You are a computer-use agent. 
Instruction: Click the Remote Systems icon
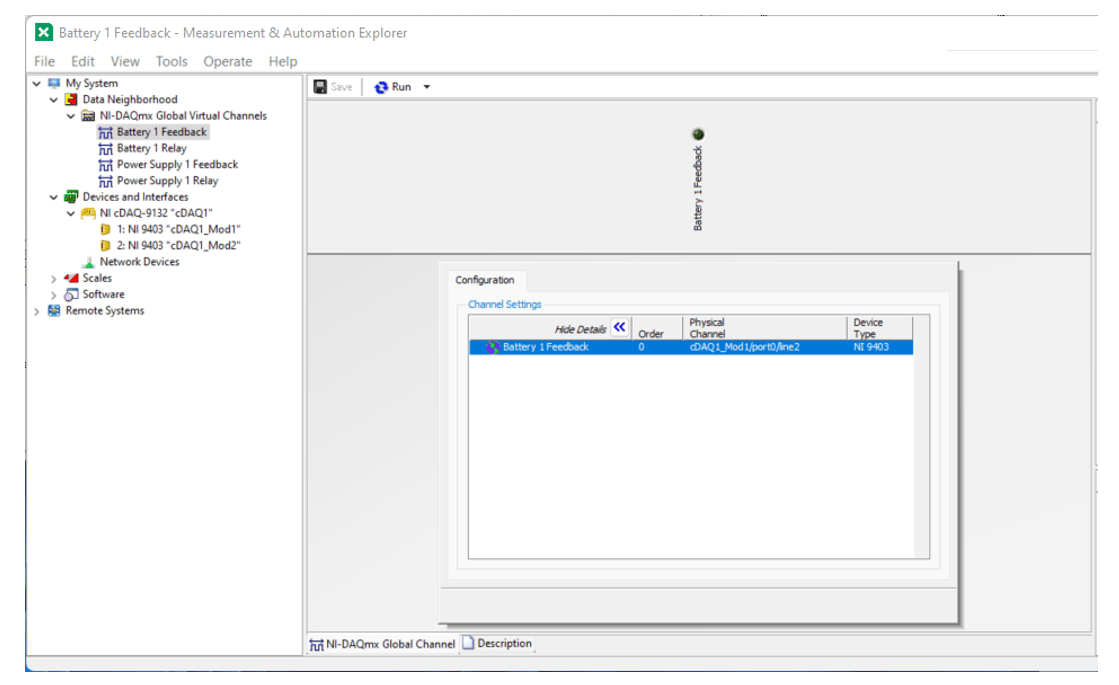tap(54, 311)
